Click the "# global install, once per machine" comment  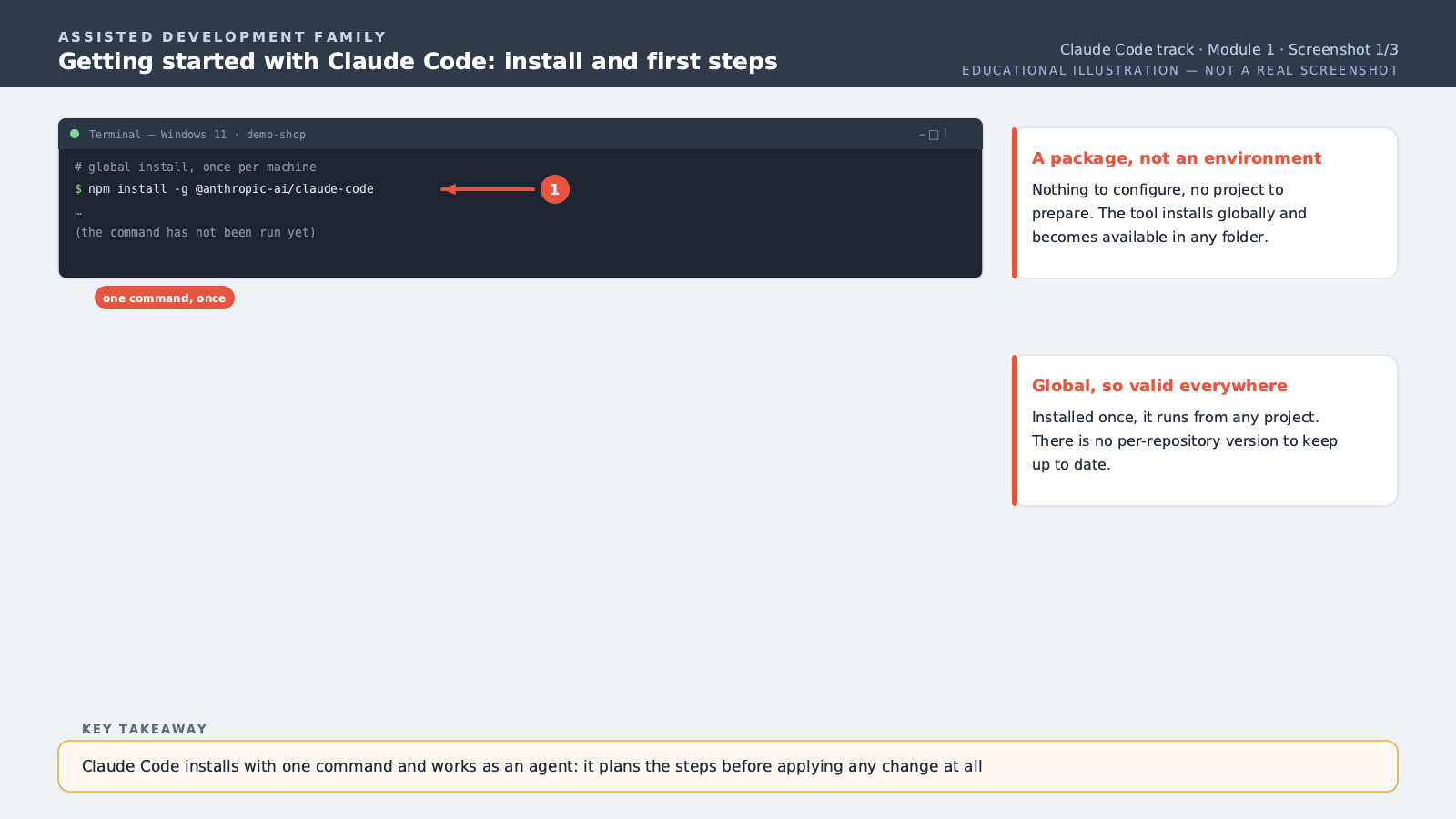click(196, 167)
